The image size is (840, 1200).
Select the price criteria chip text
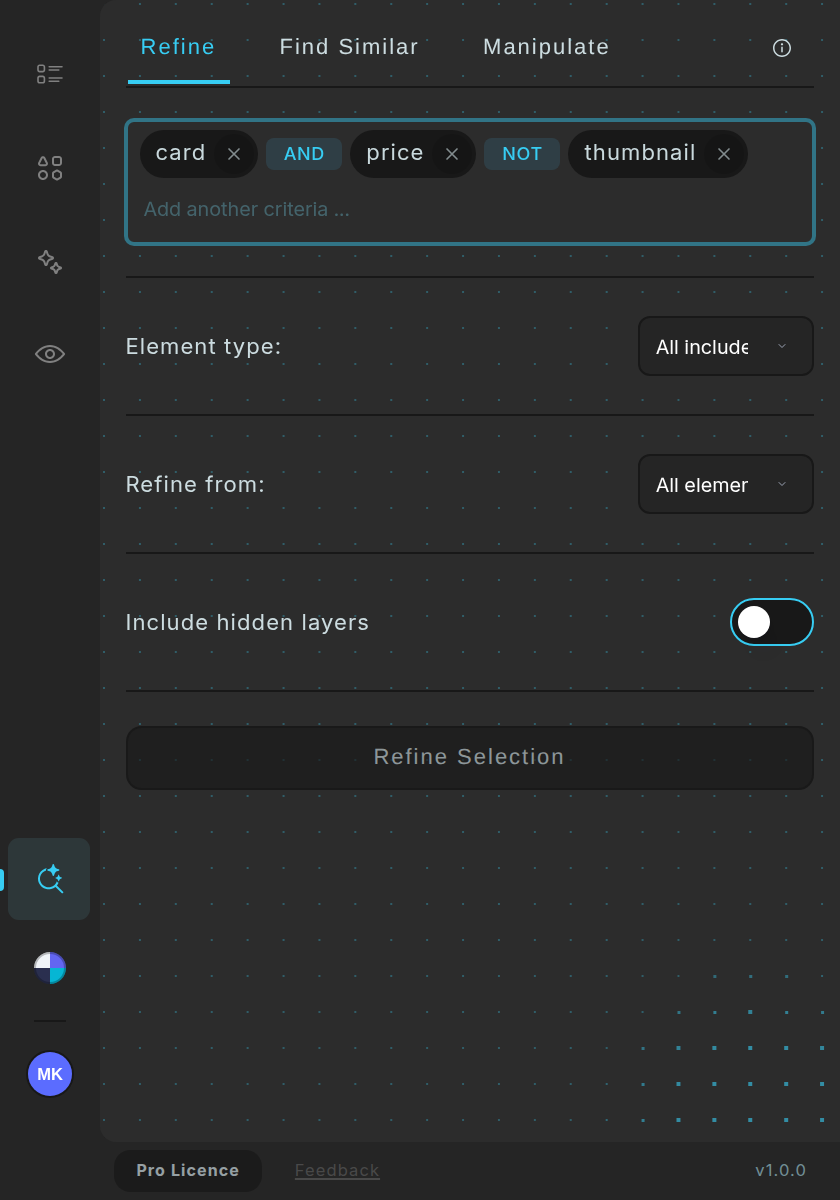tap(395, 153)
